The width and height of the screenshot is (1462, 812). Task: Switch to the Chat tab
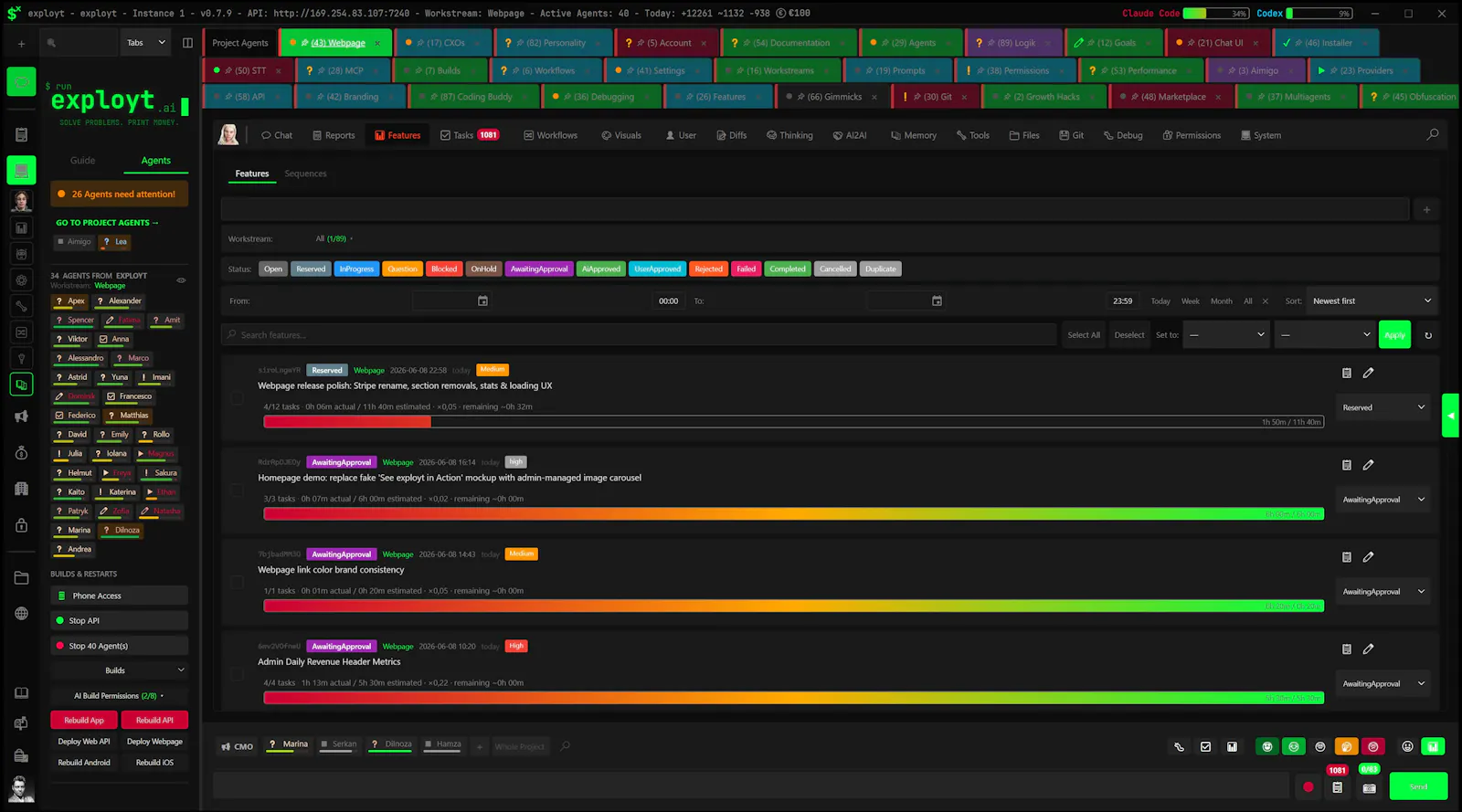(277, 135)
